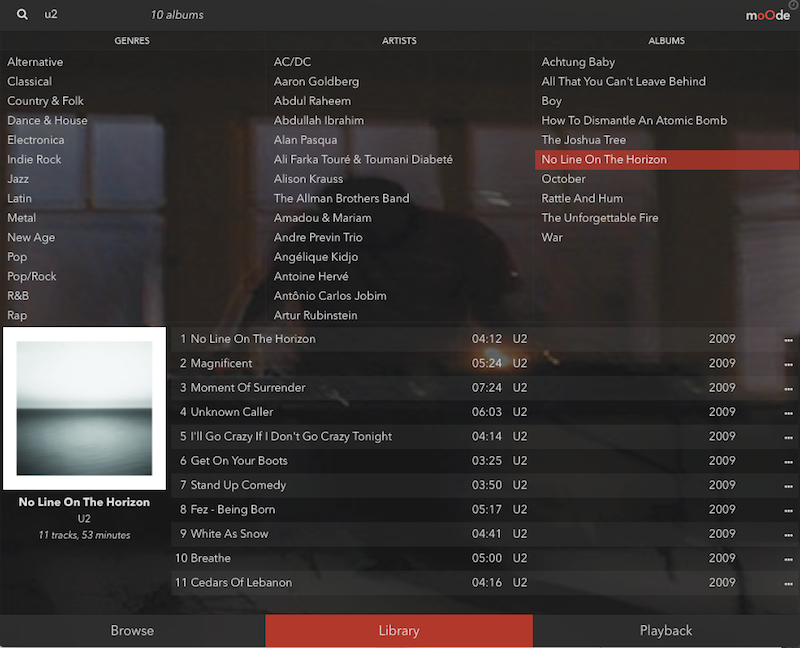Select the Dance & House genre

click(47, 120)
